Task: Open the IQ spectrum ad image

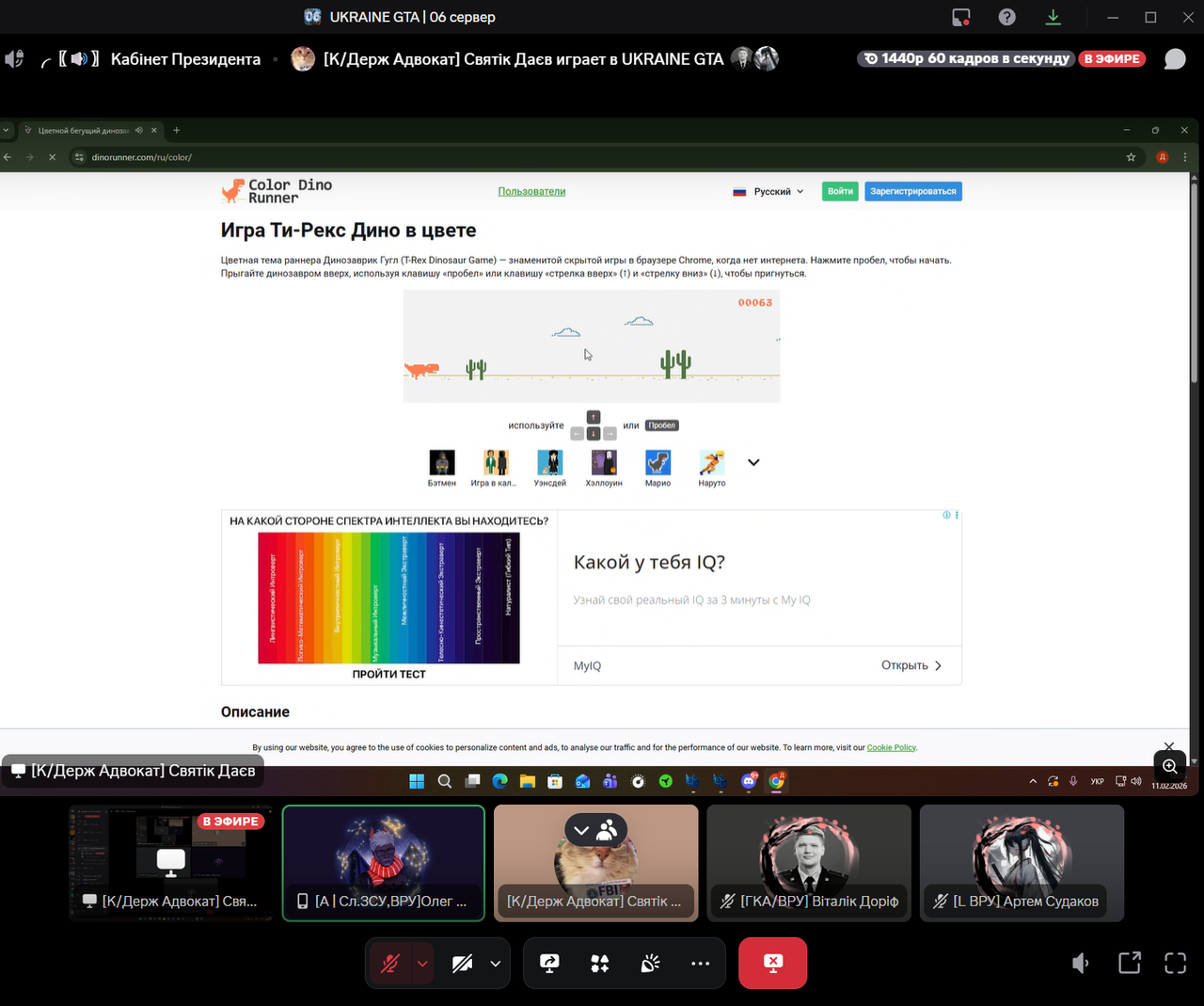Action: tap(388, 598)
